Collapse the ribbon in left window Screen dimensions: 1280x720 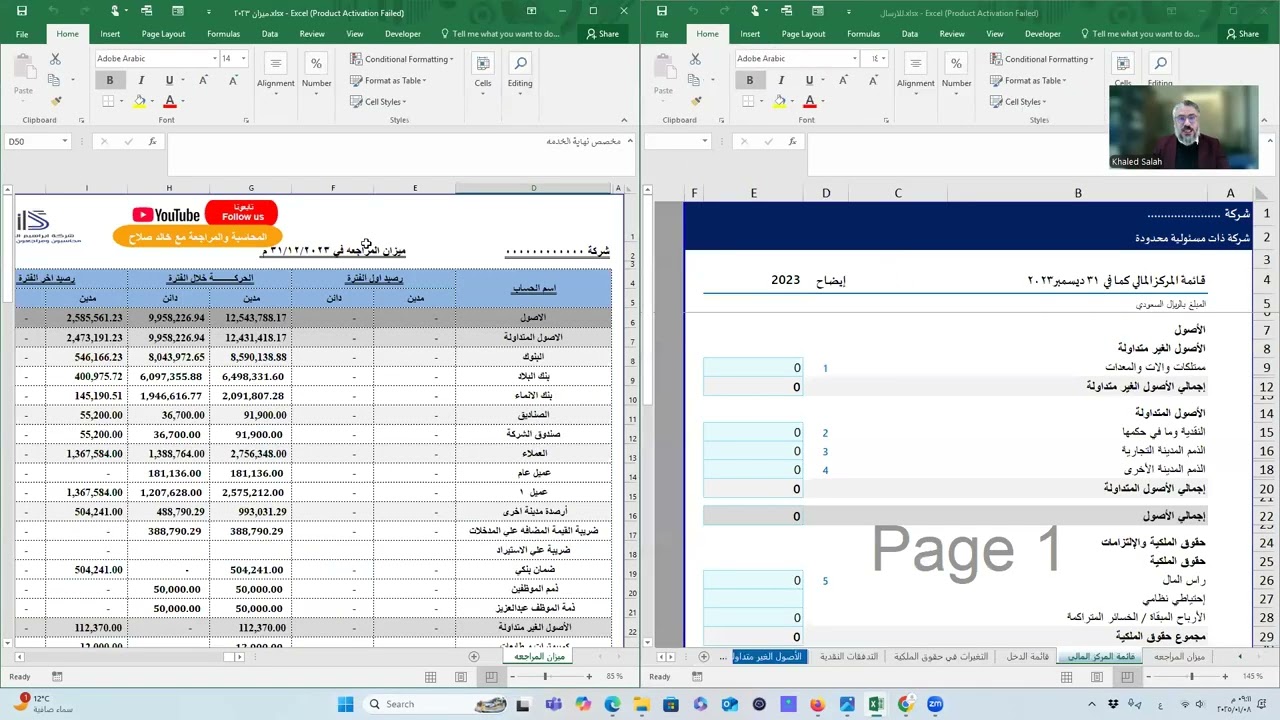click(624, 120)
